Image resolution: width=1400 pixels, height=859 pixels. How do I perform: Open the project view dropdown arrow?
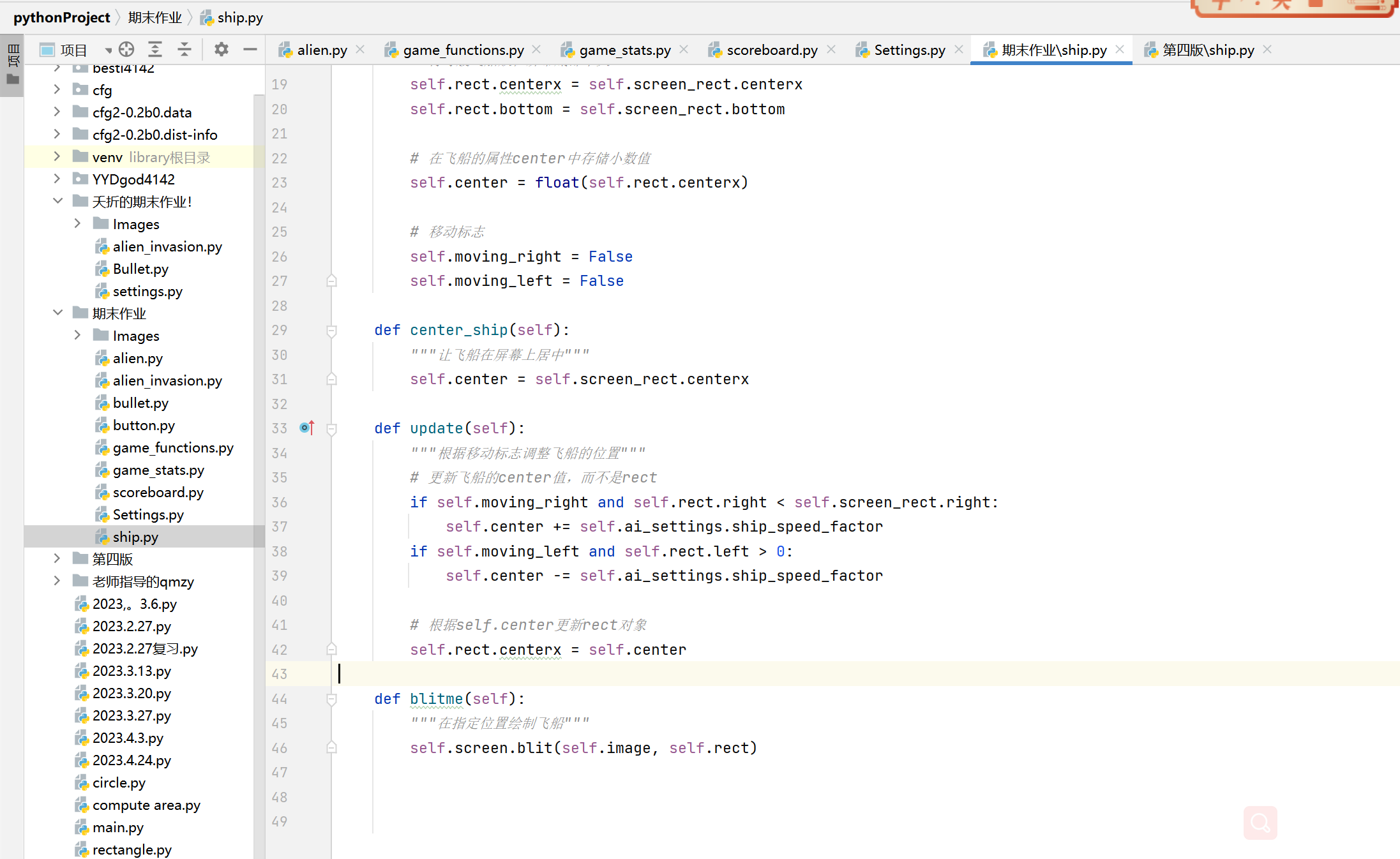click(108, 50)
